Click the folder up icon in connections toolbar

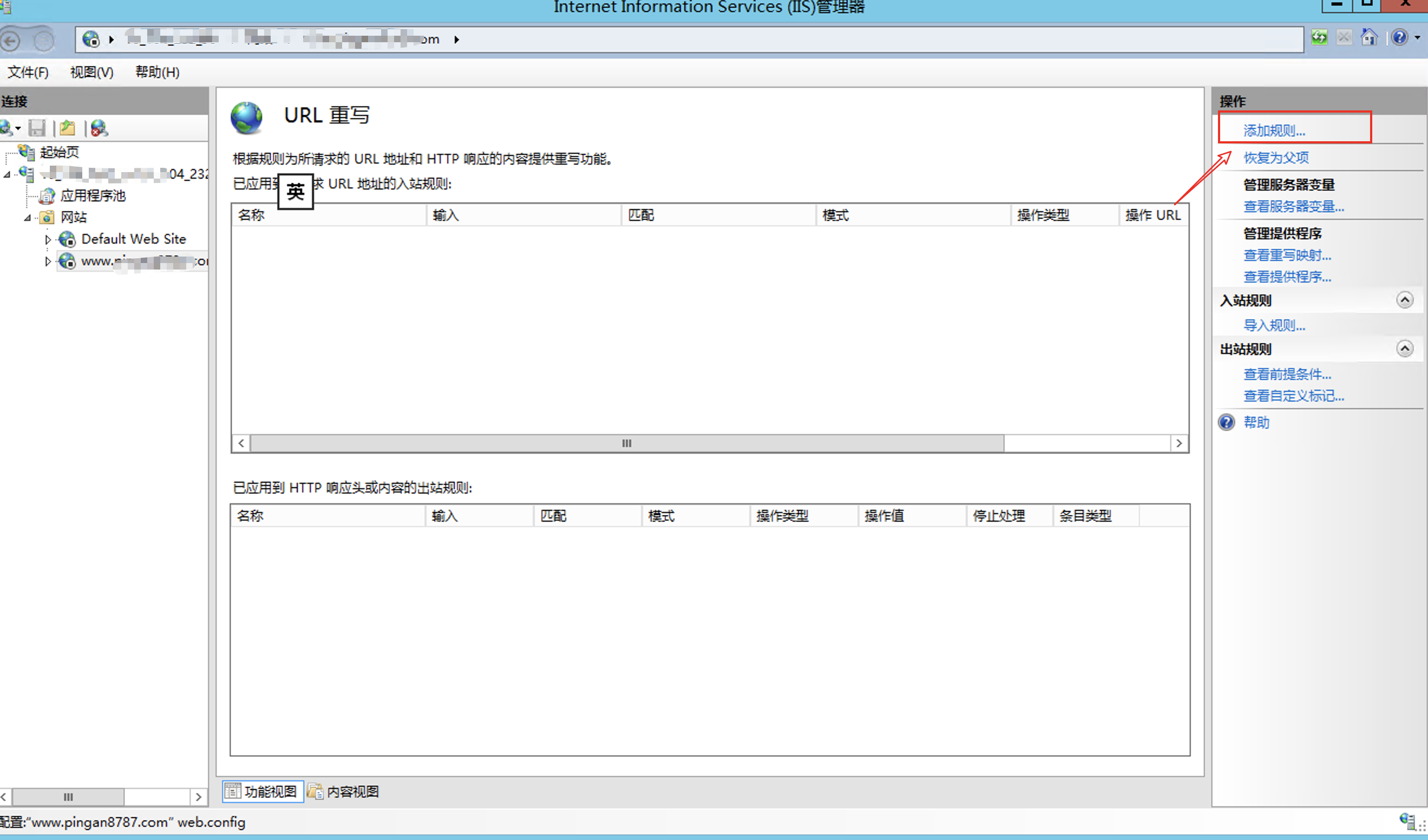coord(68,129)
